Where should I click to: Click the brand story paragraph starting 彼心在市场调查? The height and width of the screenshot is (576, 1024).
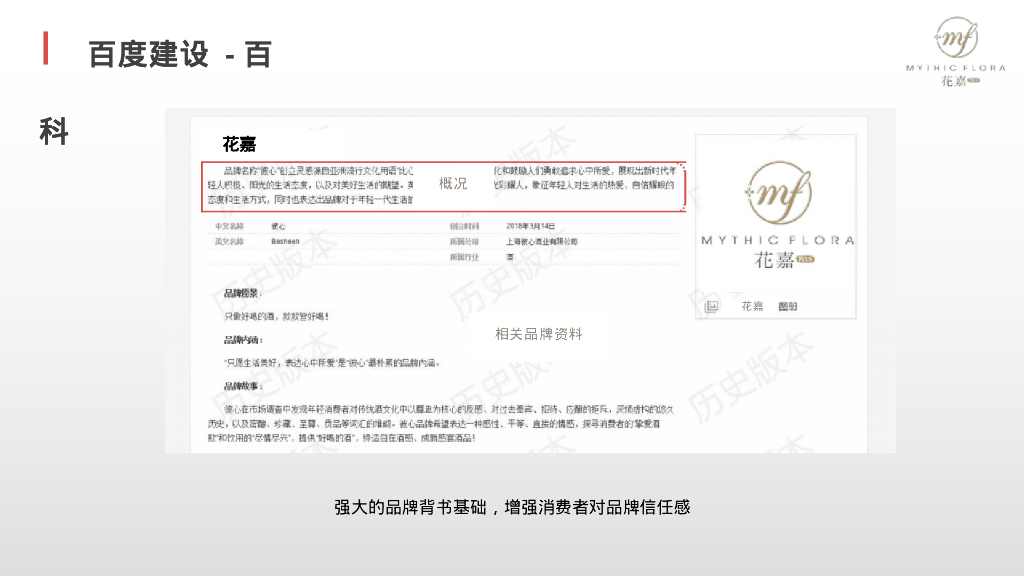[441, 423]
